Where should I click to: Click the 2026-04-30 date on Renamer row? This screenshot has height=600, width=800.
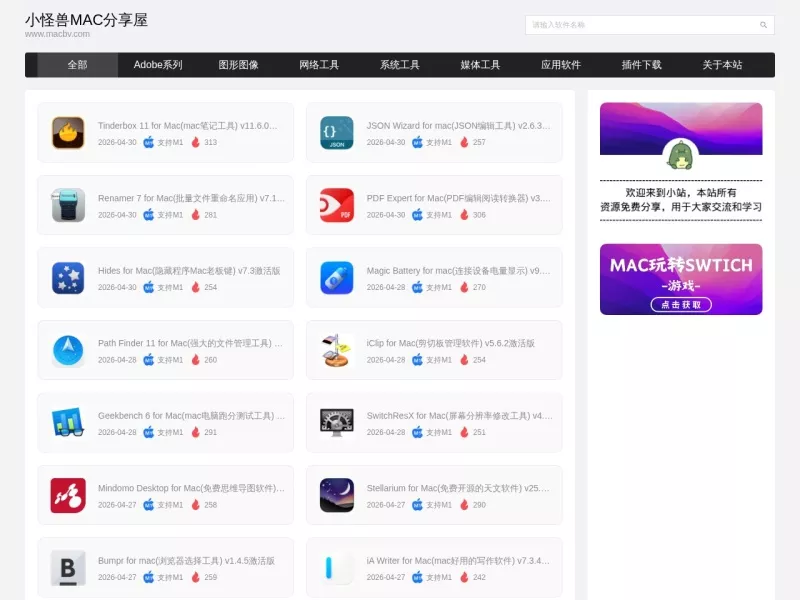point(117,215)
